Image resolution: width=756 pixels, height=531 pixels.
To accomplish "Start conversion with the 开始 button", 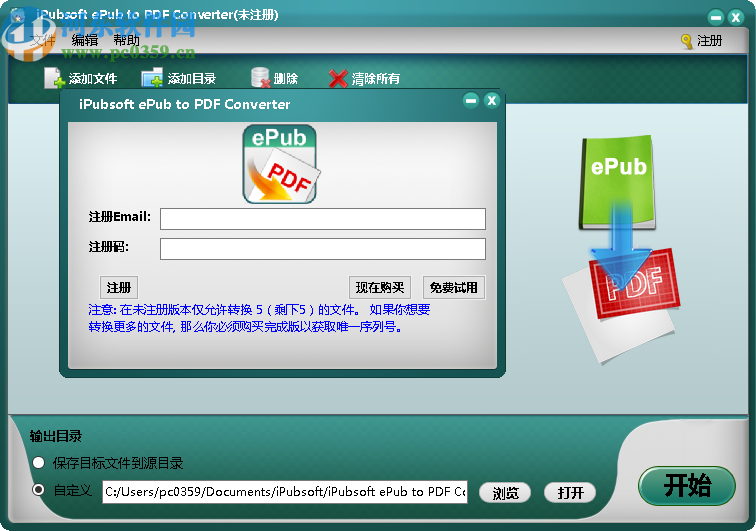I will coord(687,486).
